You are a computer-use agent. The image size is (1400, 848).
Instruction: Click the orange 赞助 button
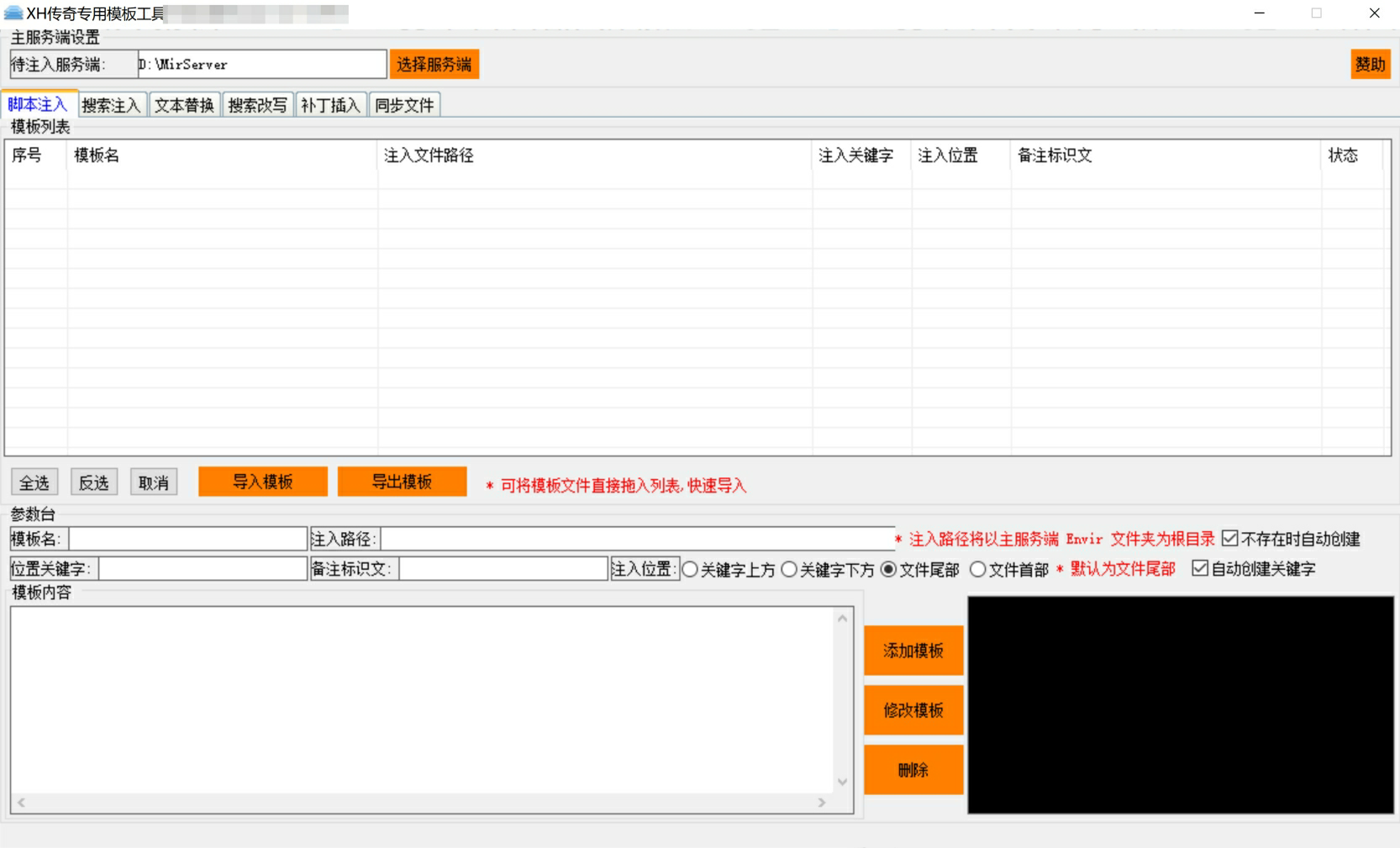pyautogui.click(x=1370, y=64)
